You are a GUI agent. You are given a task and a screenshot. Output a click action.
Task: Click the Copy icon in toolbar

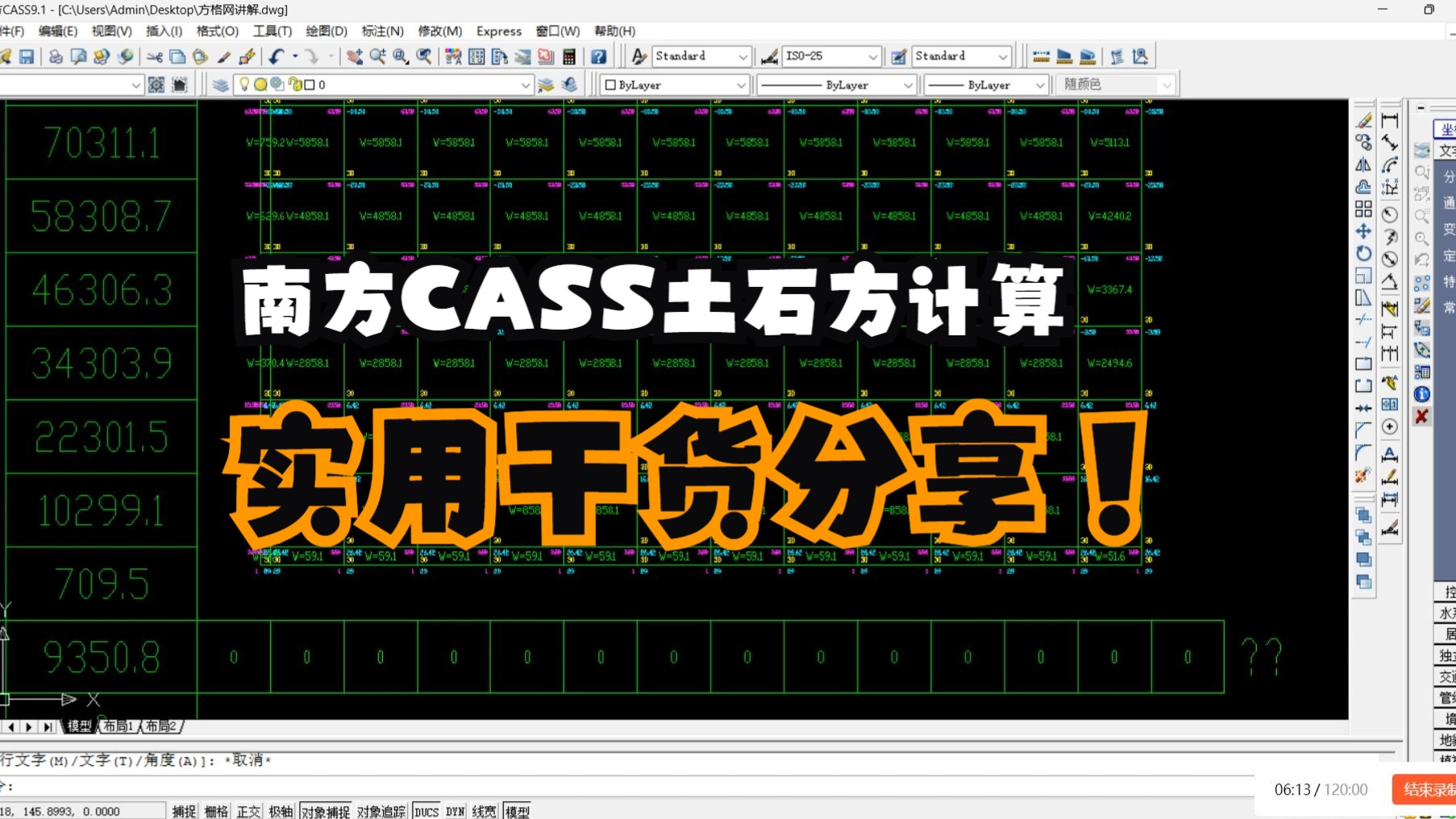[177, 56]
